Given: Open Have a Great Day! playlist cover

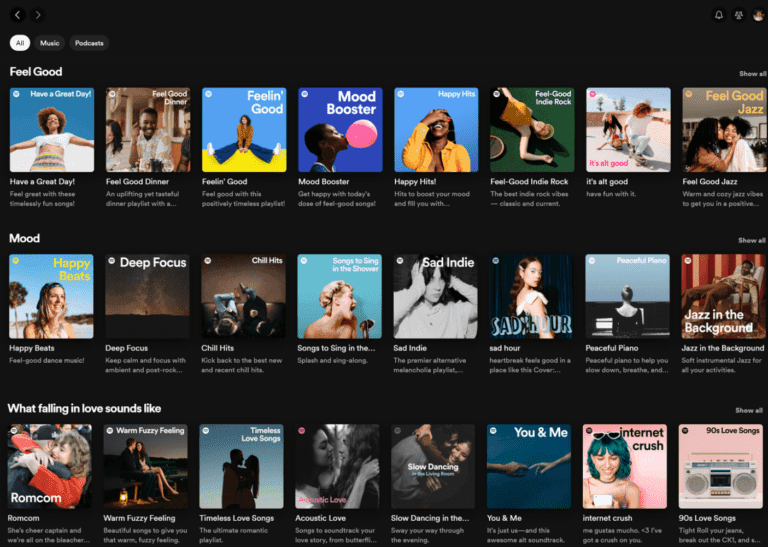Looking at the screenshot, I should click(x=52, y=130).
